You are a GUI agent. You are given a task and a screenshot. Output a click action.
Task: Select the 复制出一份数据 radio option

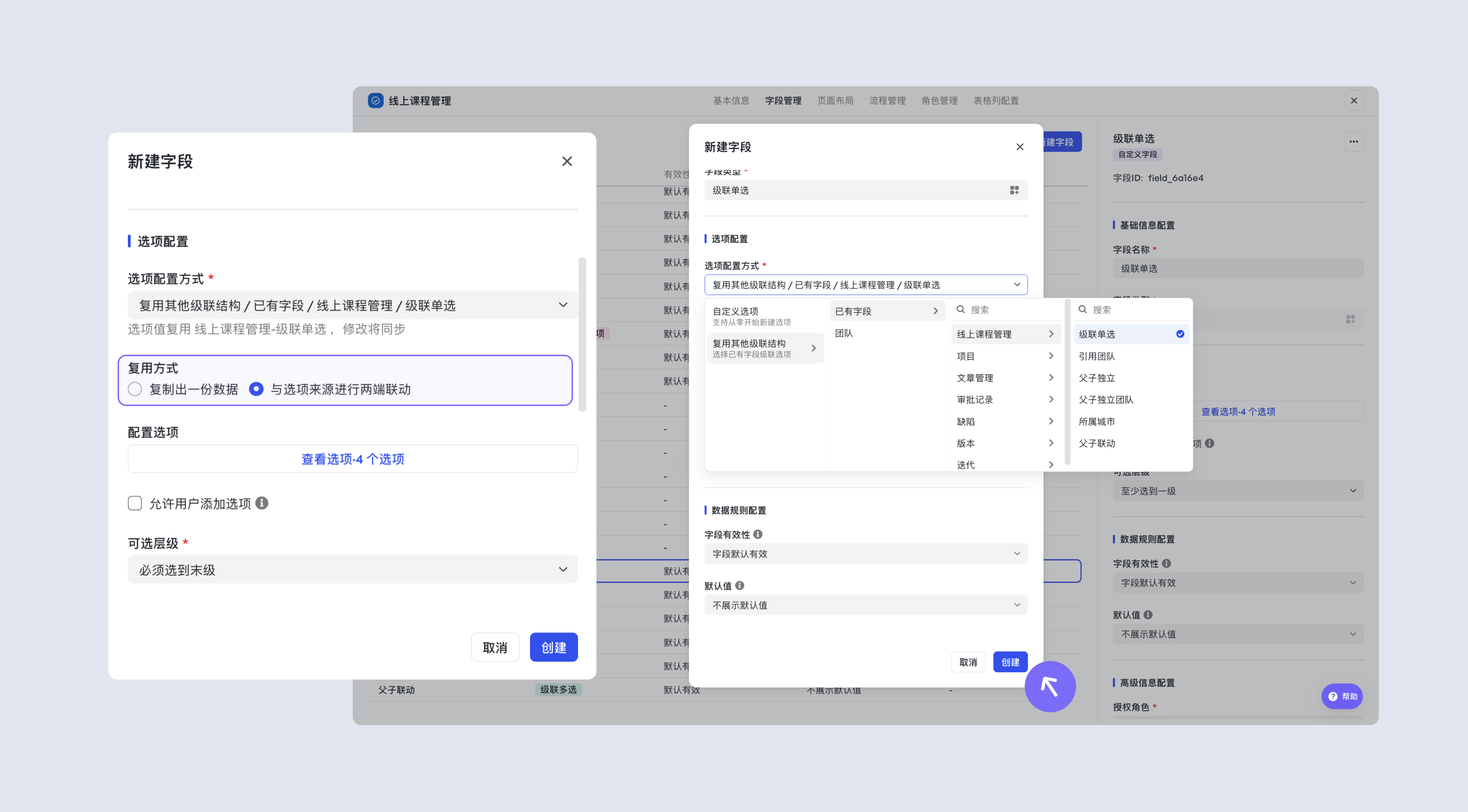click(135, 390)
